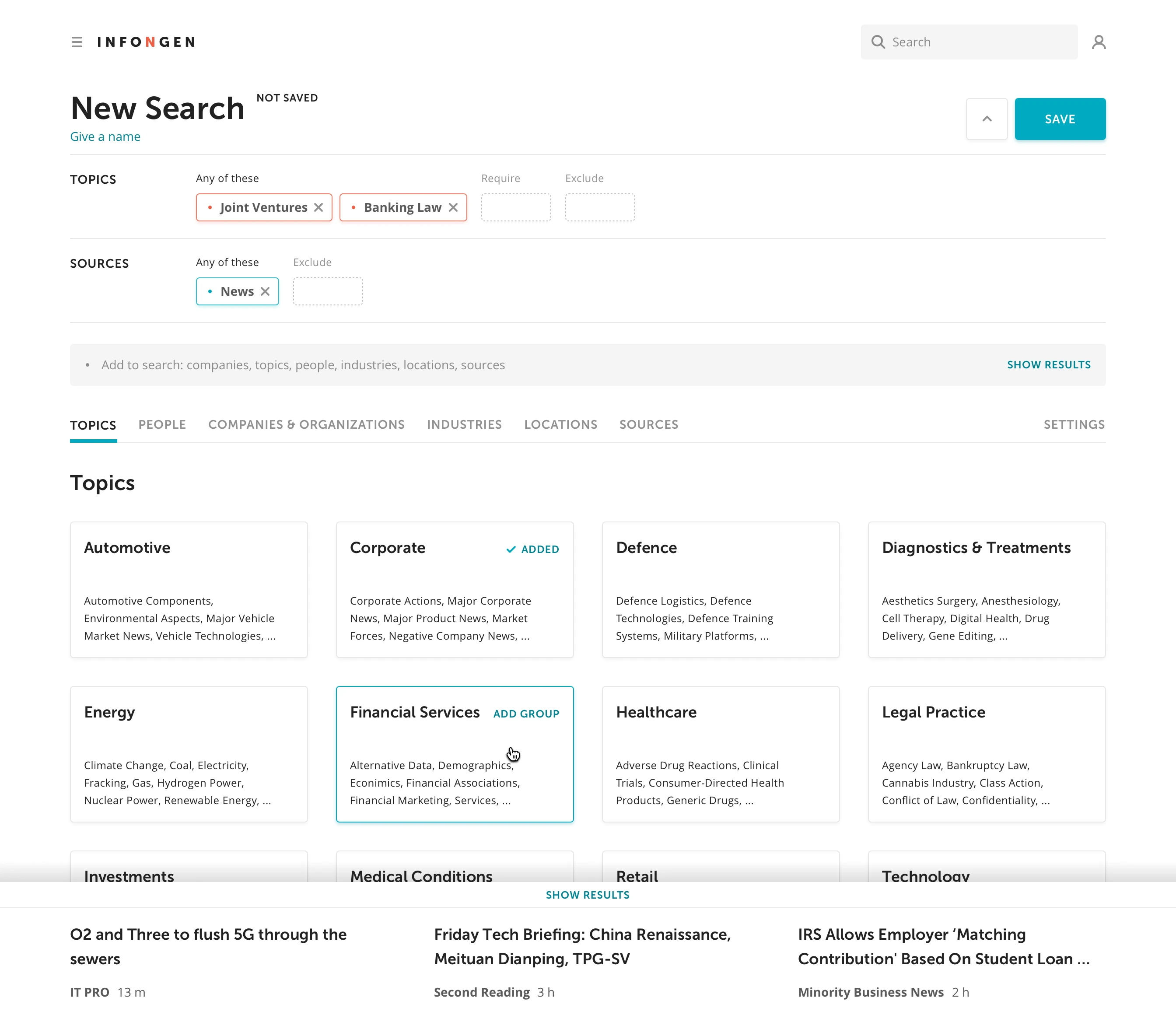Remove the News source chip
This screenshot has width=1176, height=1022.
click(265, 291)
